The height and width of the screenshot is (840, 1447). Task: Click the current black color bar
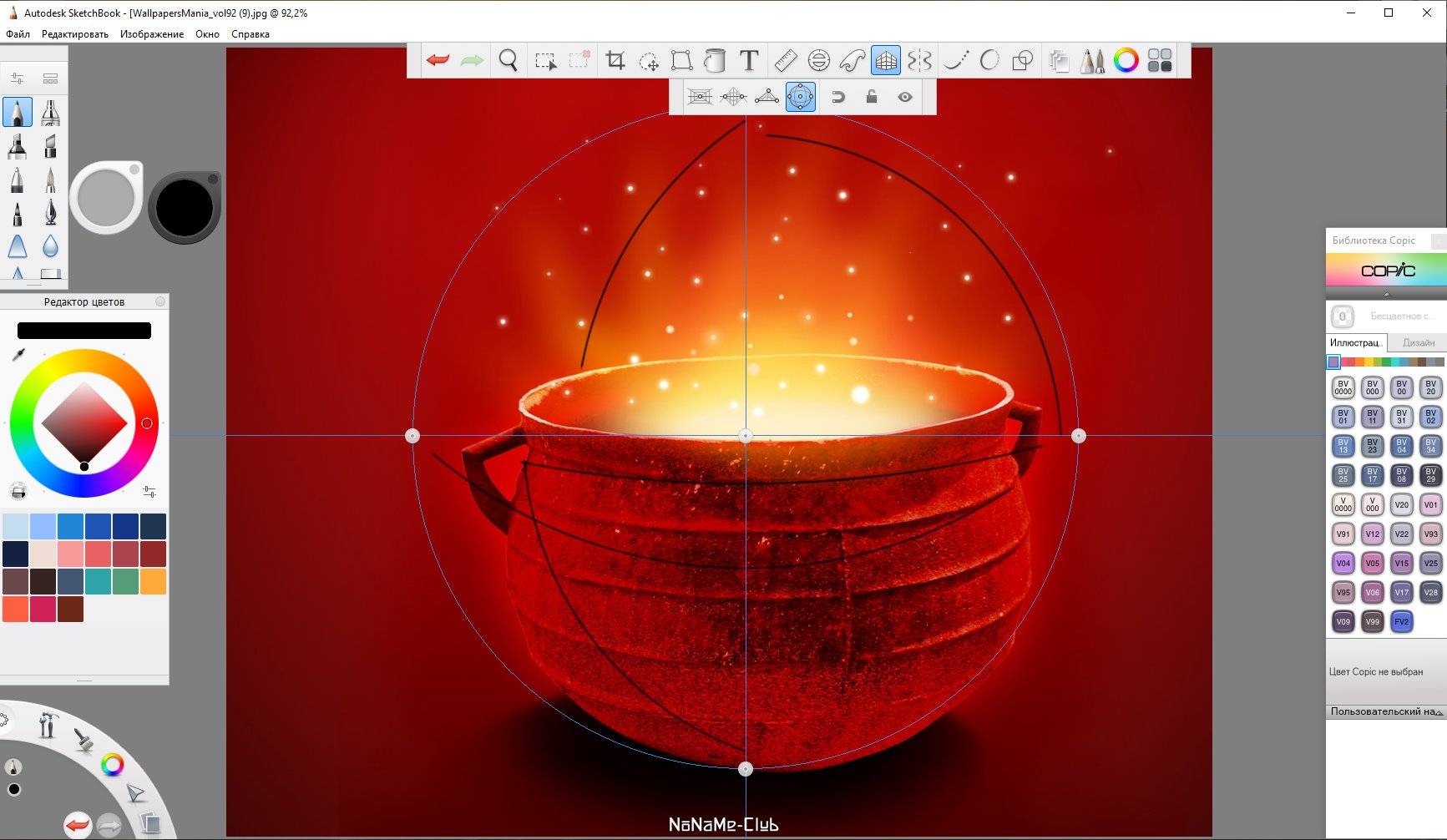click(x=84, y=331)
